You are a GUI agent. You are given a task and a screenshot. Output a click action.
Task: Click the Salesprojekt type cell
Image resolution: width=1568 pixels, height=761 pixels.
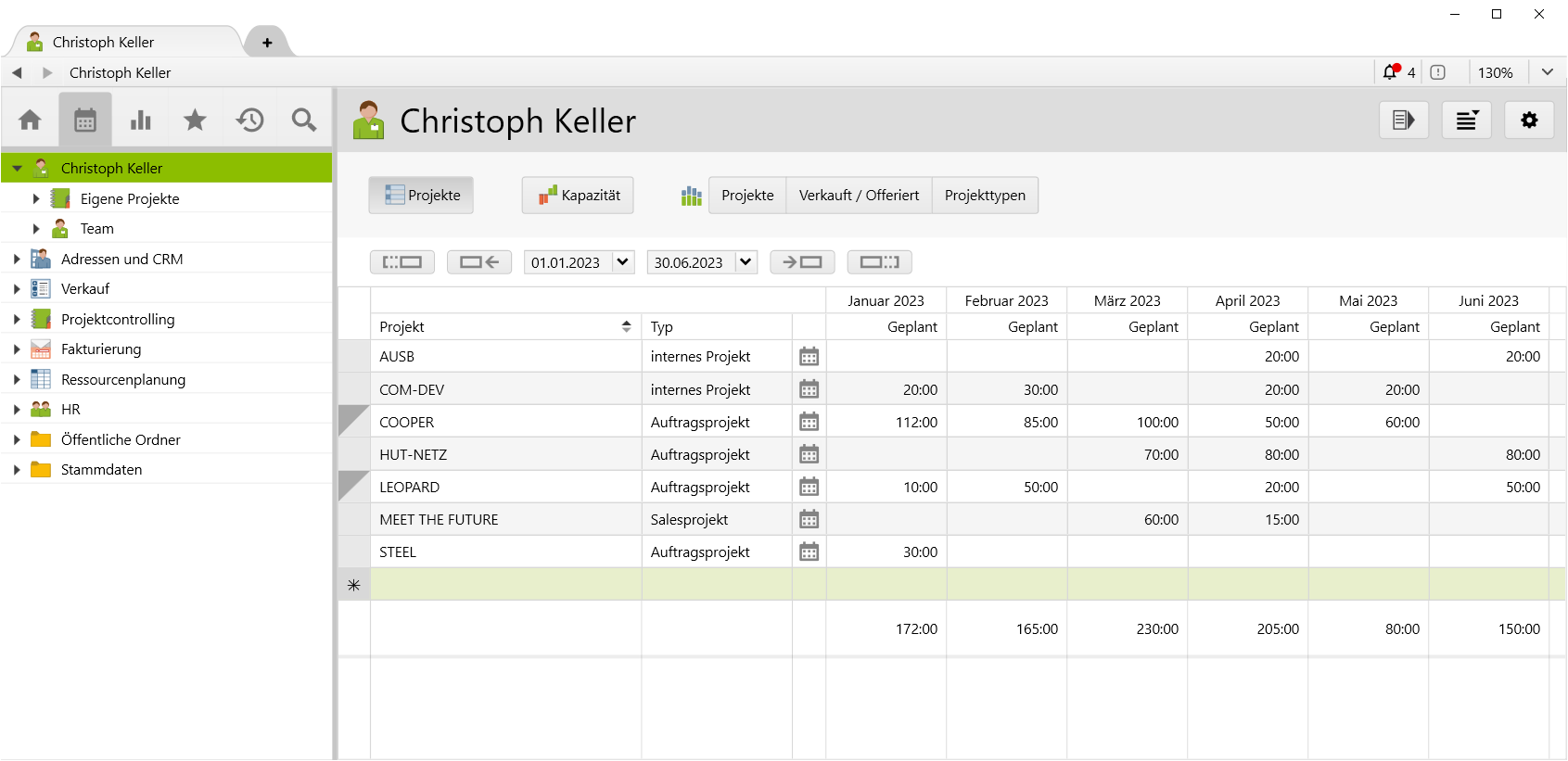point(717,519)
